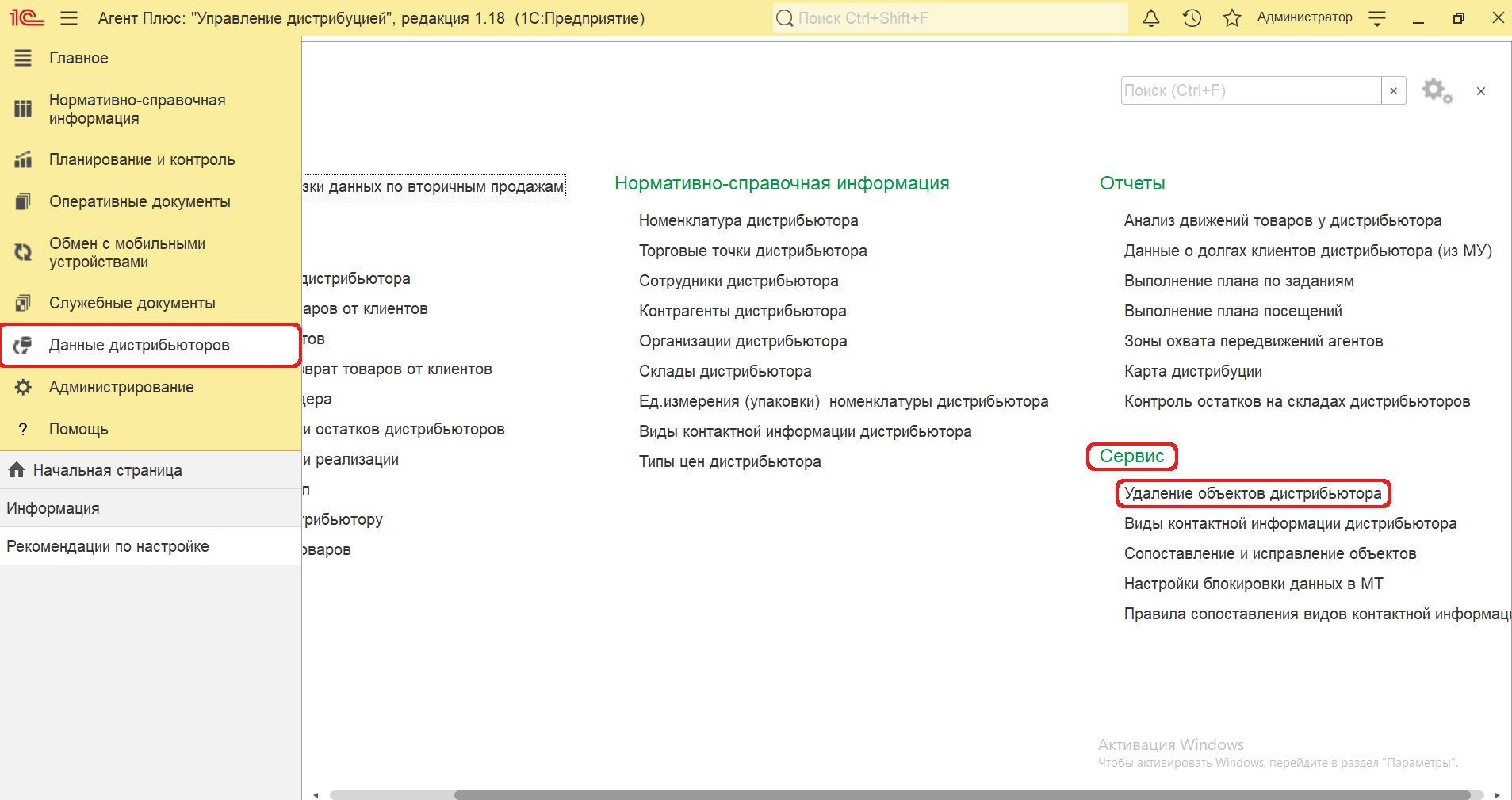Open history clock icon
This screenshot has width=1512, height=800.
(x=1192, y=17)
